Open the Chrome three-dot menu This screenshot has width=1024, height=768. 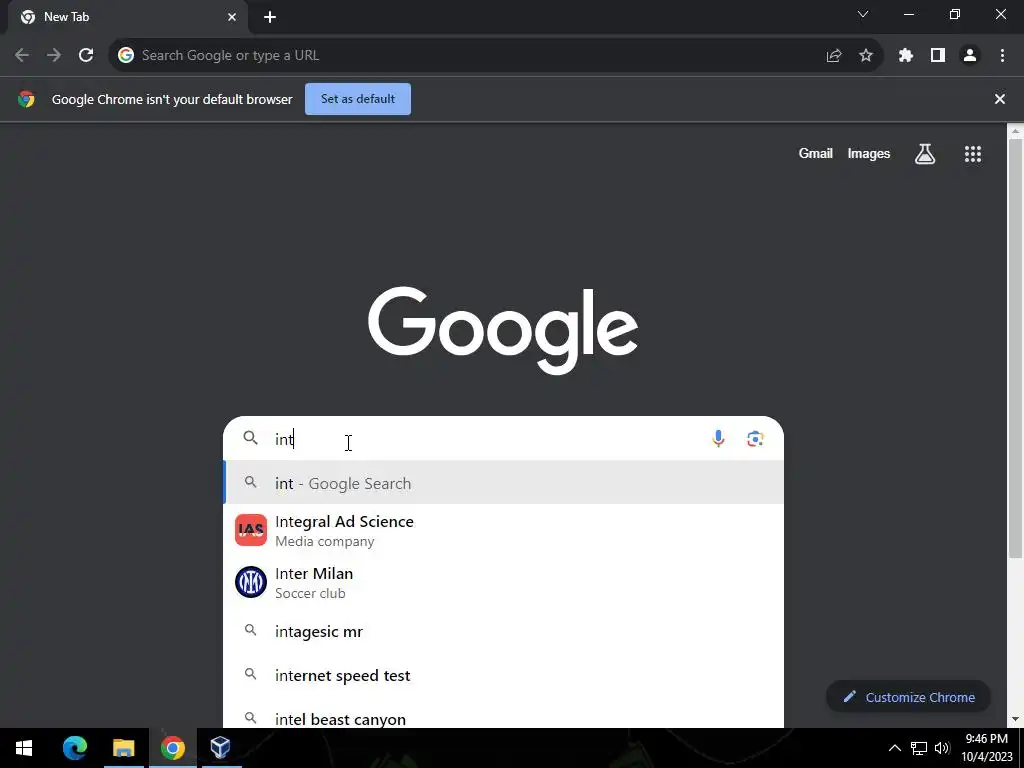coord(1002,56)
